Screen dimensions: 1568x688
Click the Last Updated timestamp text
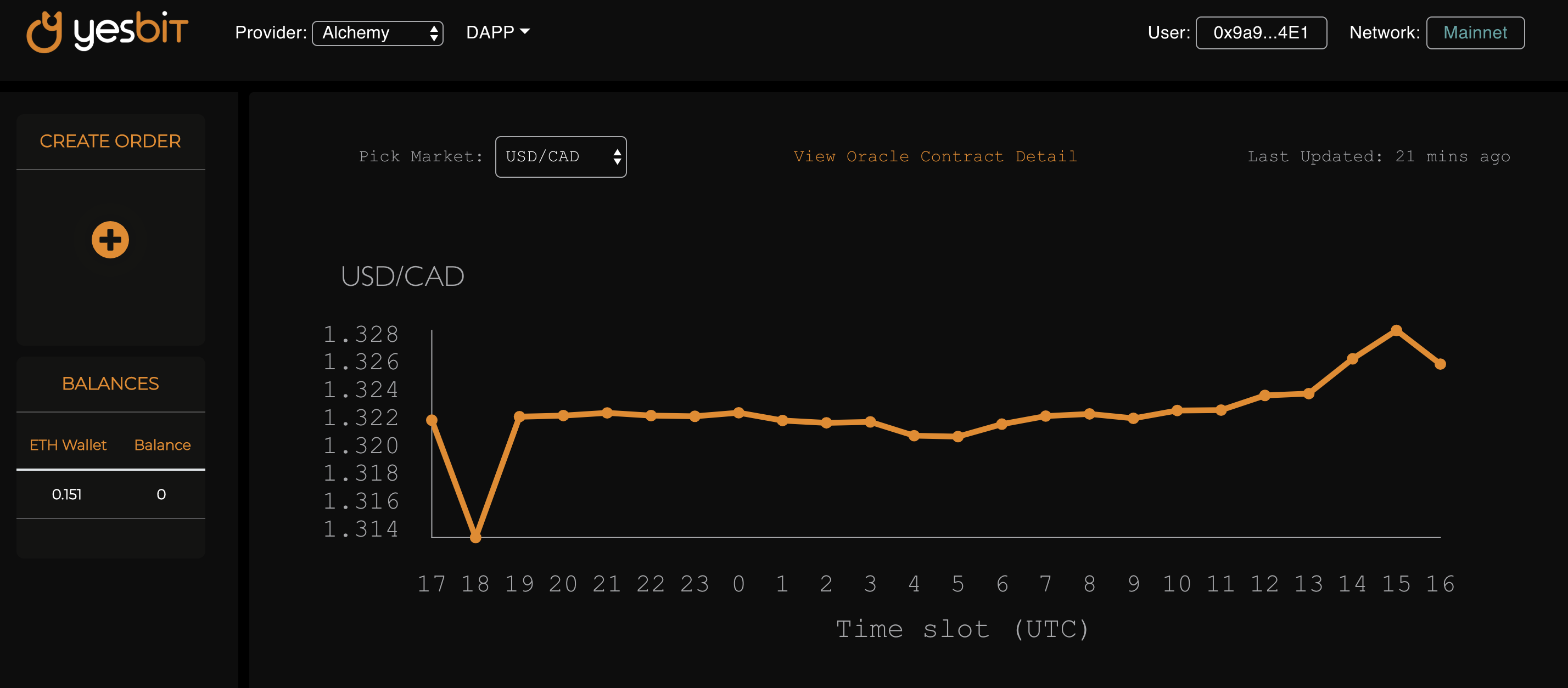pyautogui.click(x=1378, y=157)
